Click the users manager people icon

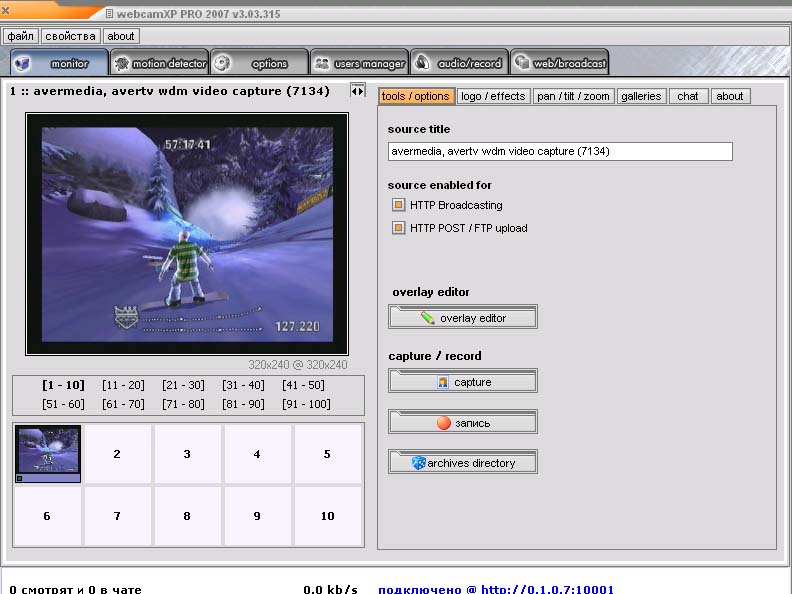tap(322, 64)
